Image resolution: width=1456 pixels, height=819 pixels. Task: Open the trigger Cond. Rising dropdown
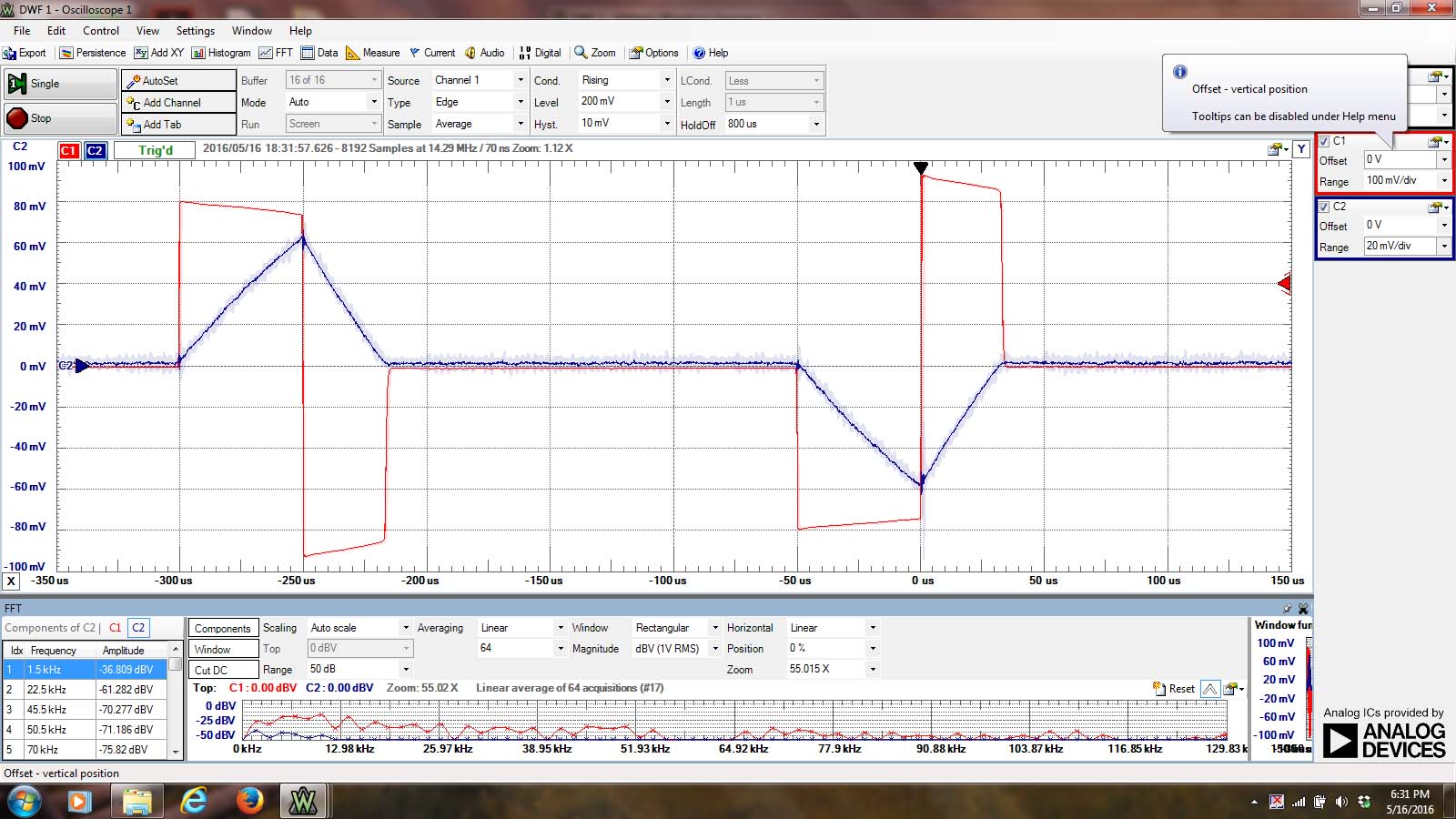667,80
